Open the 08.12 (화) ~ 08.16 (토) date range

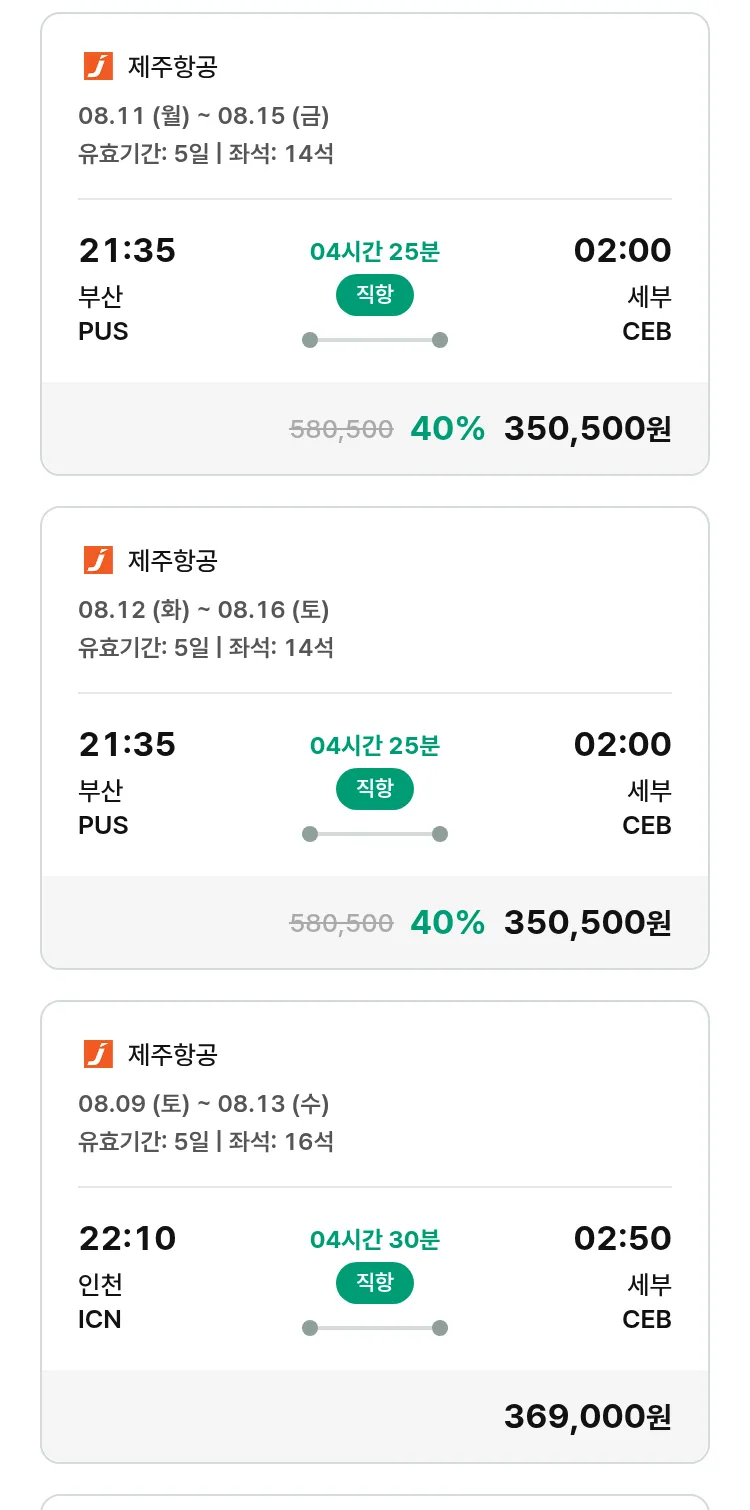click(204, 610)
